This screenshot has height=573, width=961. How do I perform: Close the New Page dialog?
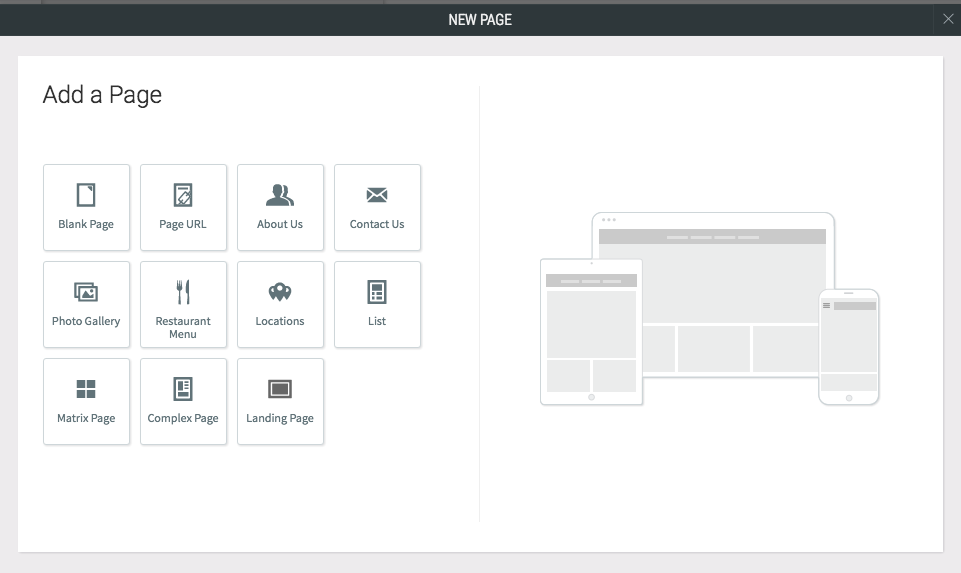[948, 19]
